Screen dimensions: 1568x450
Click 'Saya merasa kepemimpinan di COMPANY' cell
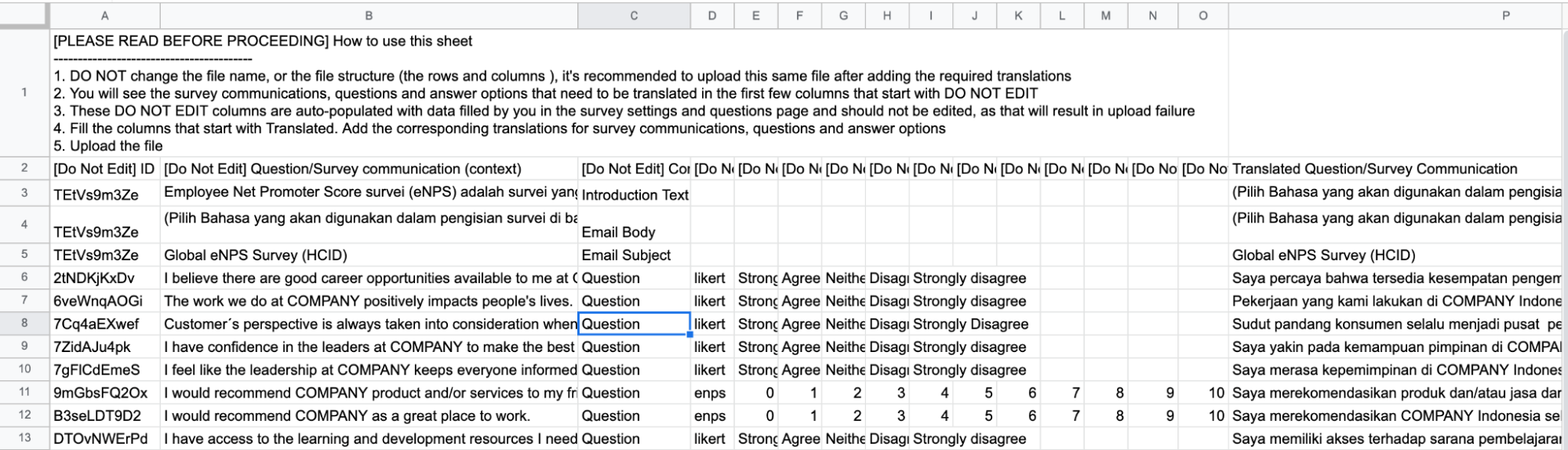[1396, 370]
